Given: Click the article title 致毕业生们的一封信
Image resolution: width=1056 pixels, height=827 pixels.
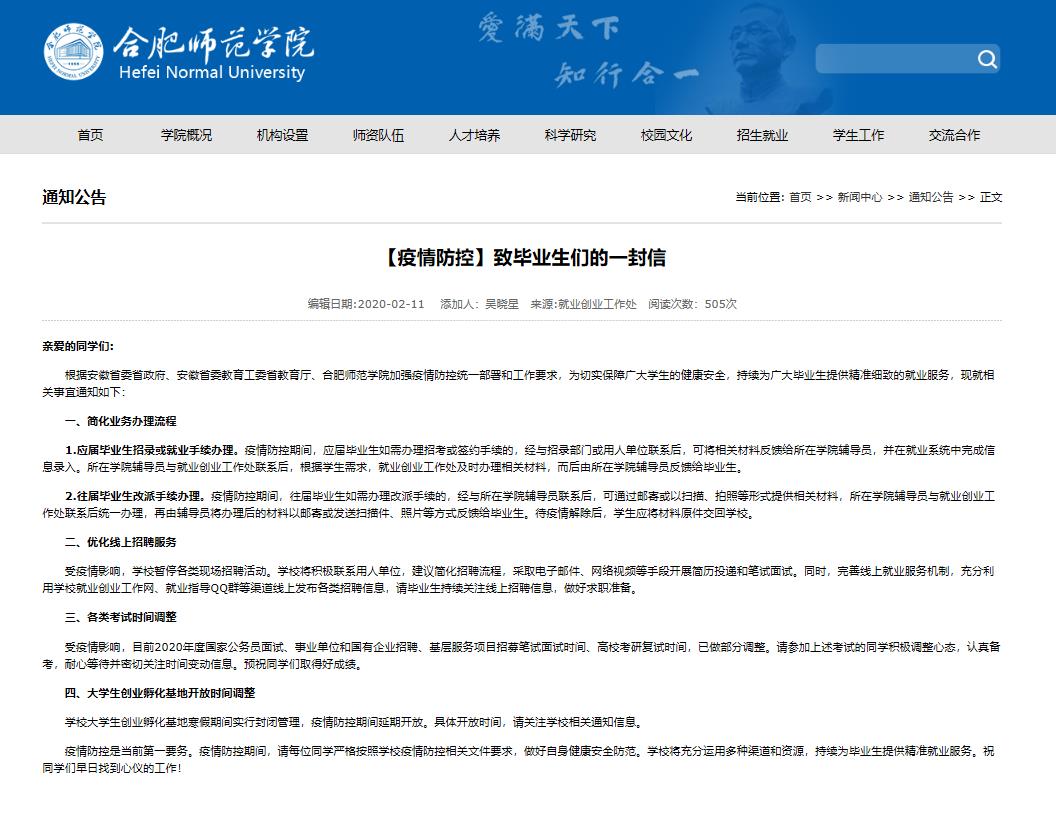Looking at the screenshot, I should click(527, 258).
